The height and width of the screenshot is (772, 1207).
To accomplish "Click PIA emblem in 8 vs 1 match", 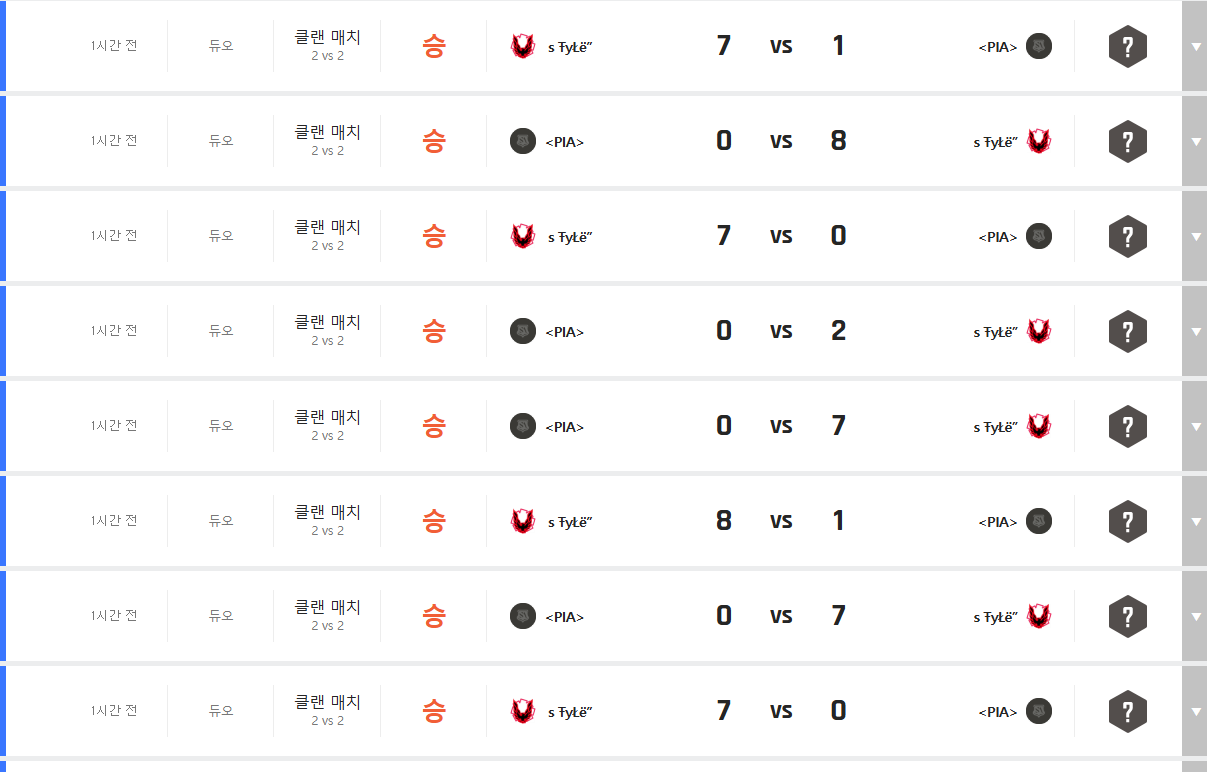I will pos(1039,521).
